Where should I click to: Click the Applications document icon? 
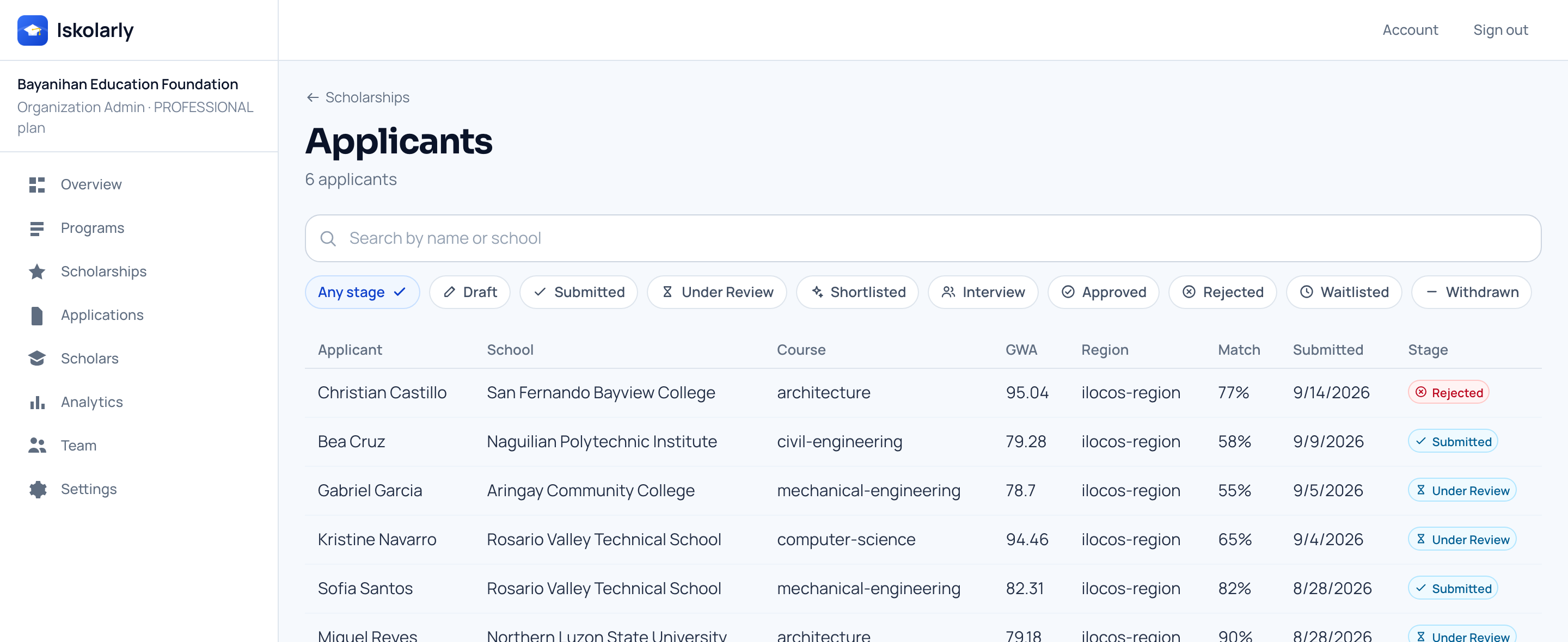point(37,315)
